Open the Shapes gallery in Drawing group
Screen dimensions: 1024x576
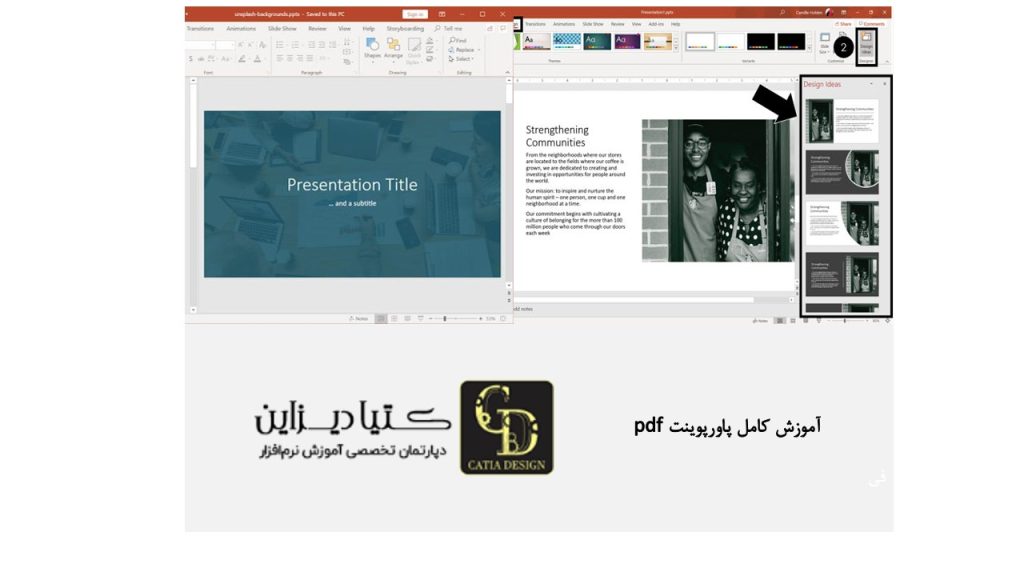click(371, 45)
